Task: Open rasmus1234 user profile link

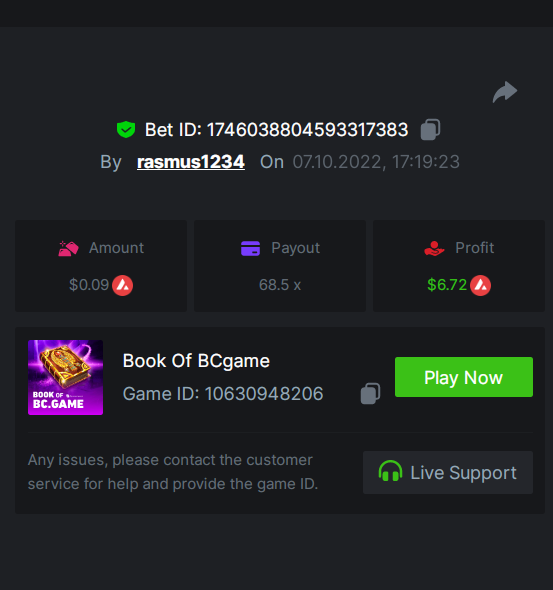Action: click(x=191, y=162)
